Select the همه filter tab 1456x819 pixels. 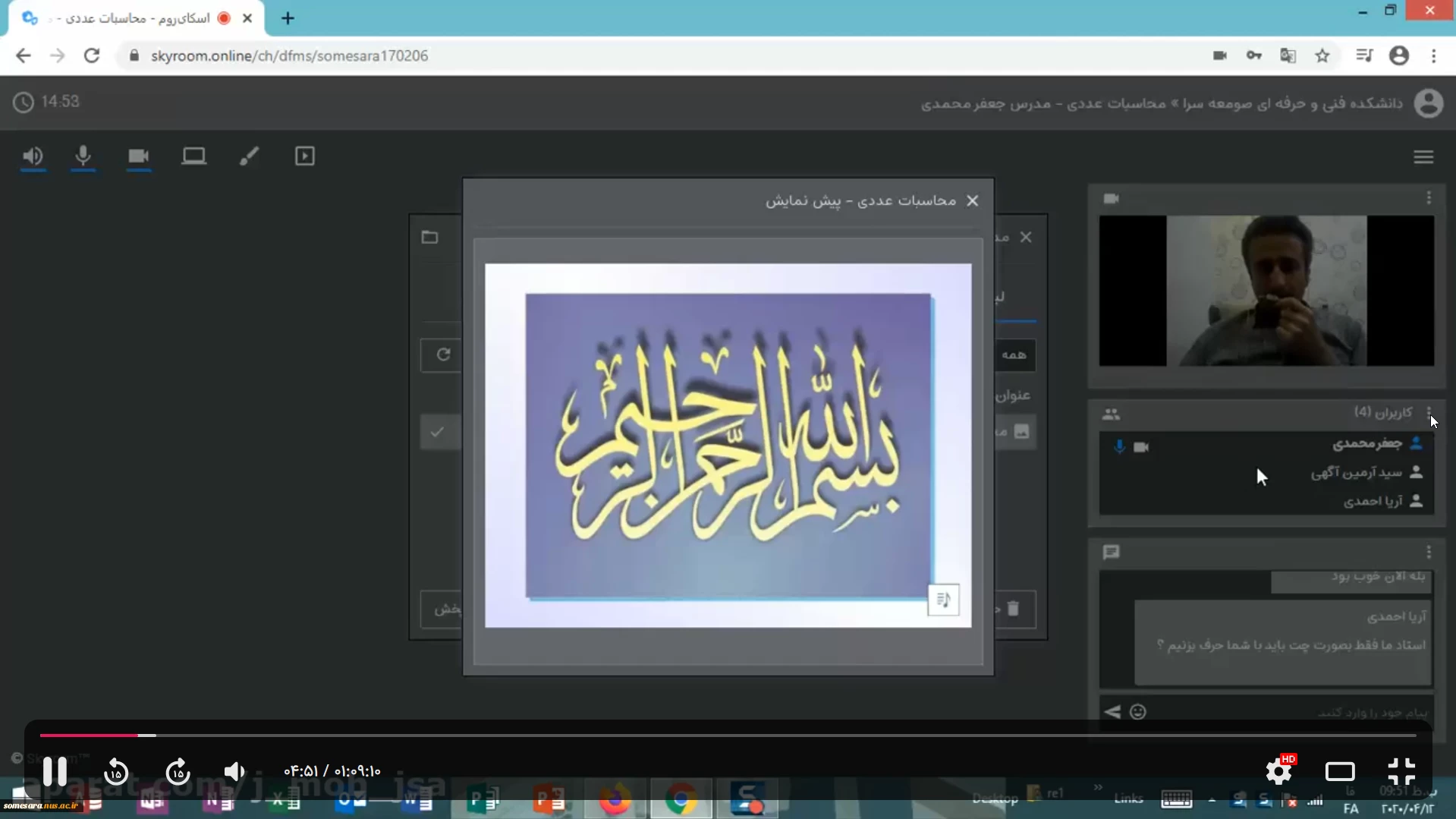tap(1014, 355)
